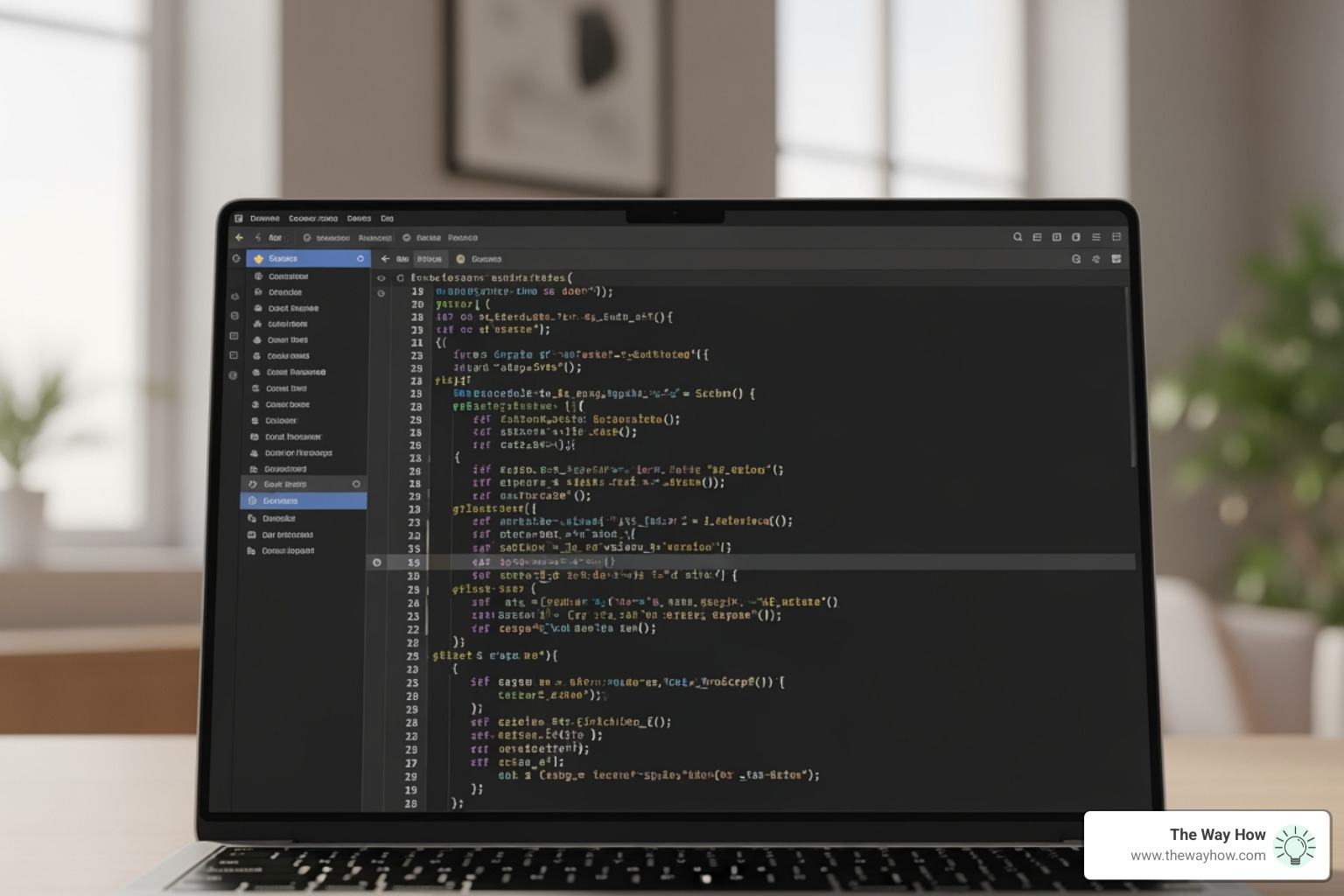Click the grey chevron arrow after yellow arrow

click(258, 237)
